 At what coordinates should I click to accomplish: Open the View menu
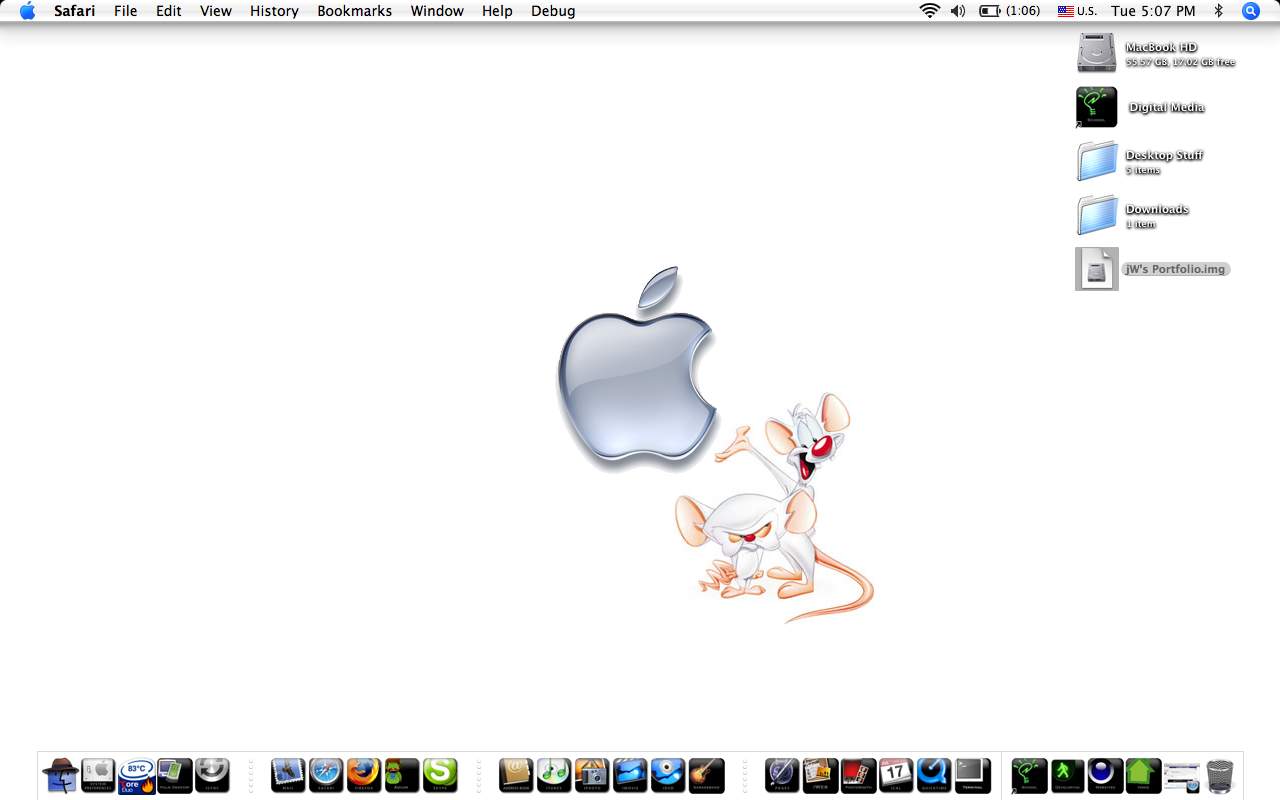[216, 11]
